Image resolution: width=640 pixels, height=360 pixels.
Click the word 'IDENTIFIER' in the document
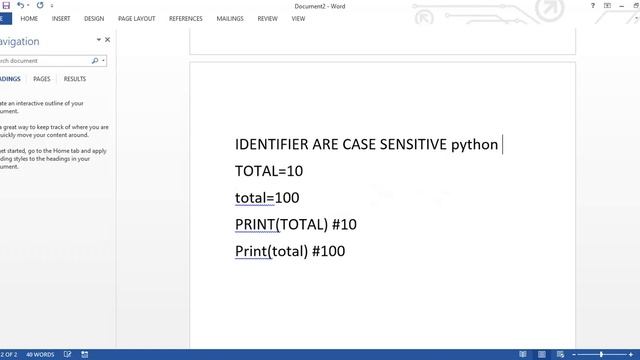click(271, 144)
